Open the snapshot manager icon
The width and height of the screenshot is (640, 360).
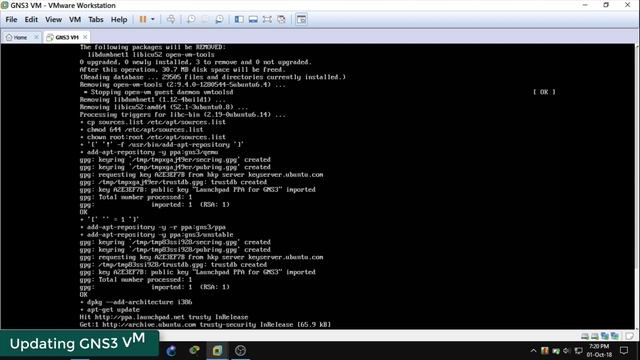(x=219, y=19)
